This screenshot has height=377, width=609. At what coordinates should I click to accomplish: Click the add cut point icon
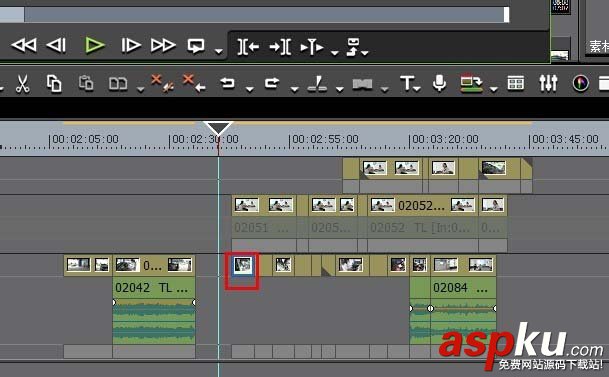(317, 83)
